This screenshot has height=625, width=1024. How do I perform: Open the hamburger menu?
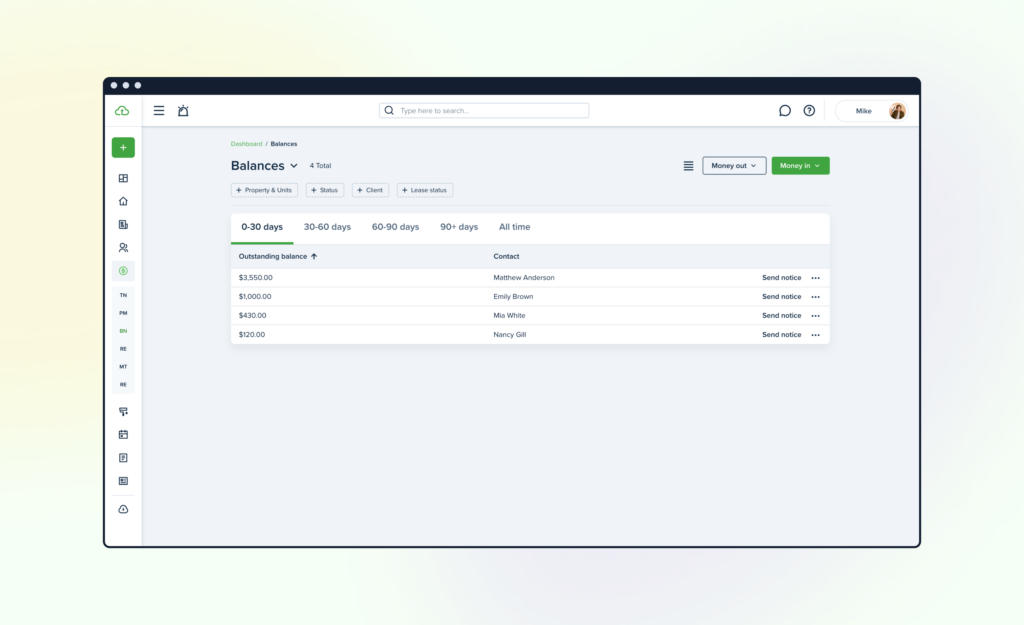click(x=159, y=110)
